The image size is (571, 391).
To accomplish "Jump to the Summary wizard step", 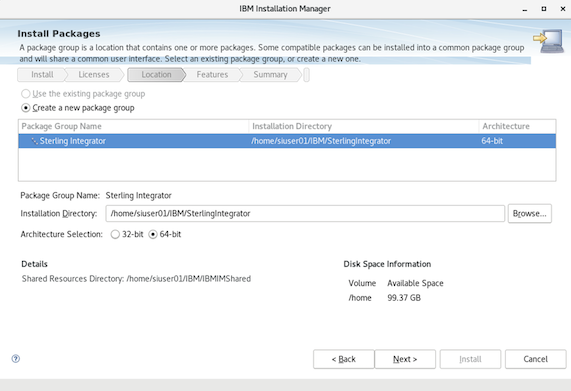I will (x=270, y=75).
